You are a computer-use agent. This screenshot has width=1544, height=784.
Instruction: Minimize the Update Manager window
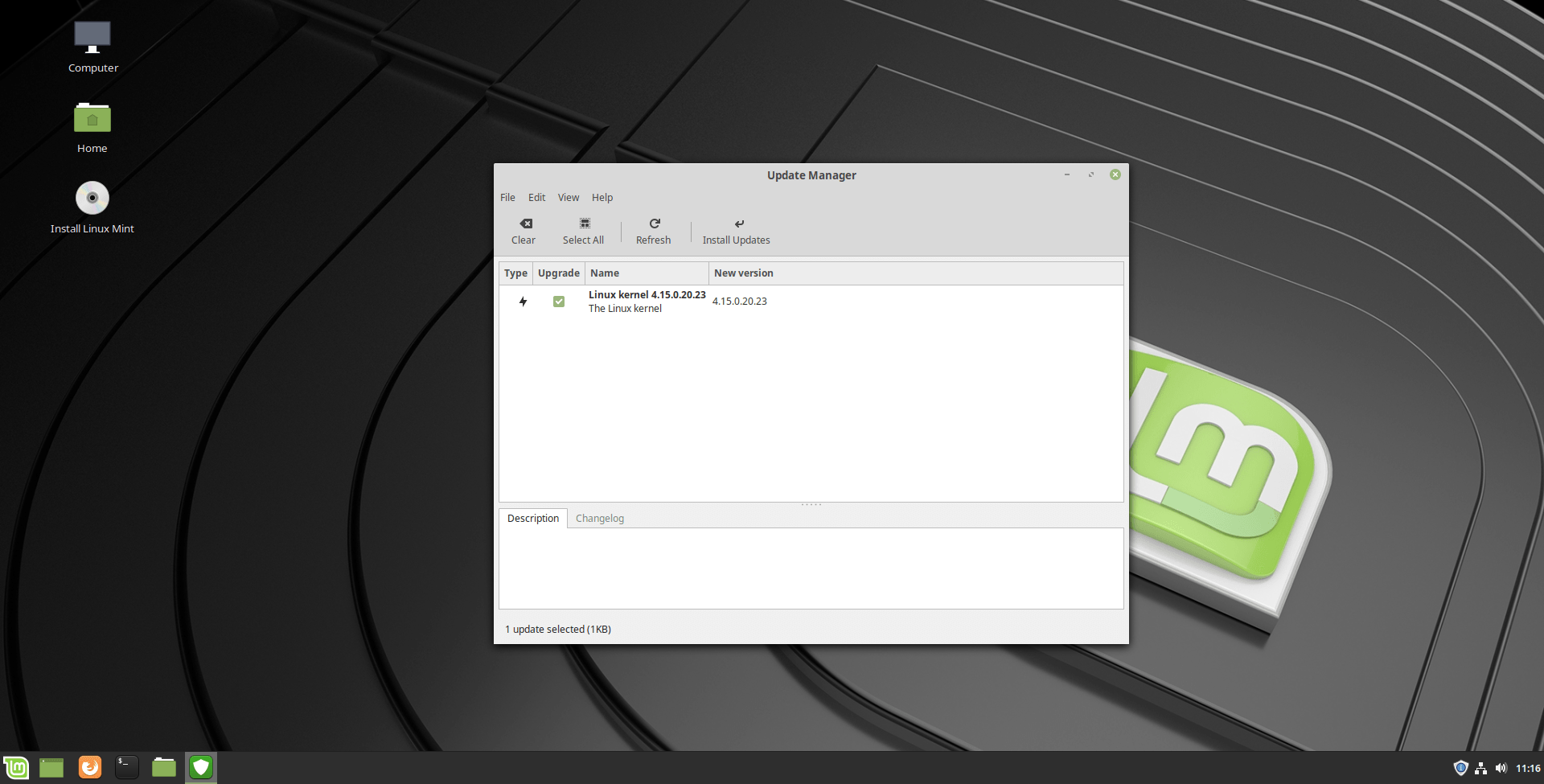pyautogui.click(x=1067, y=174)
